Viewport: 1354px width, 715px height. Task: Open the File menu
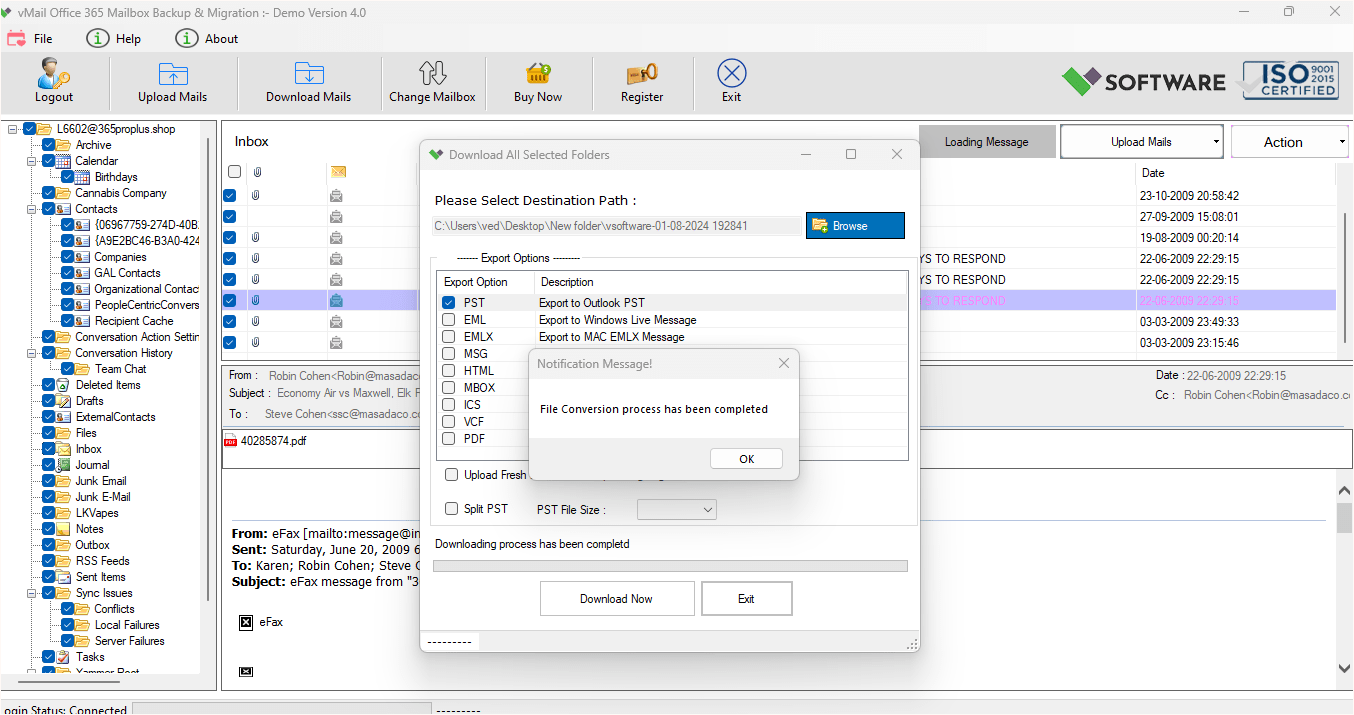(30, 38)
